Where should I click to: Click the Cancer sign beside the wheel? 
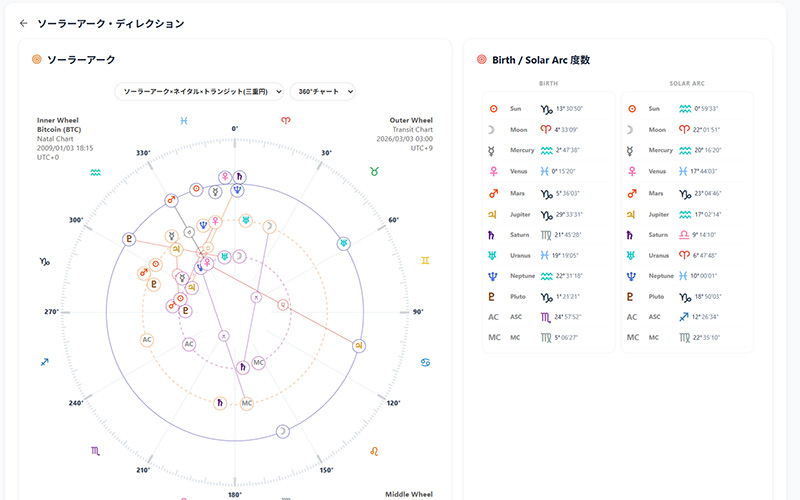click(426, 360)
